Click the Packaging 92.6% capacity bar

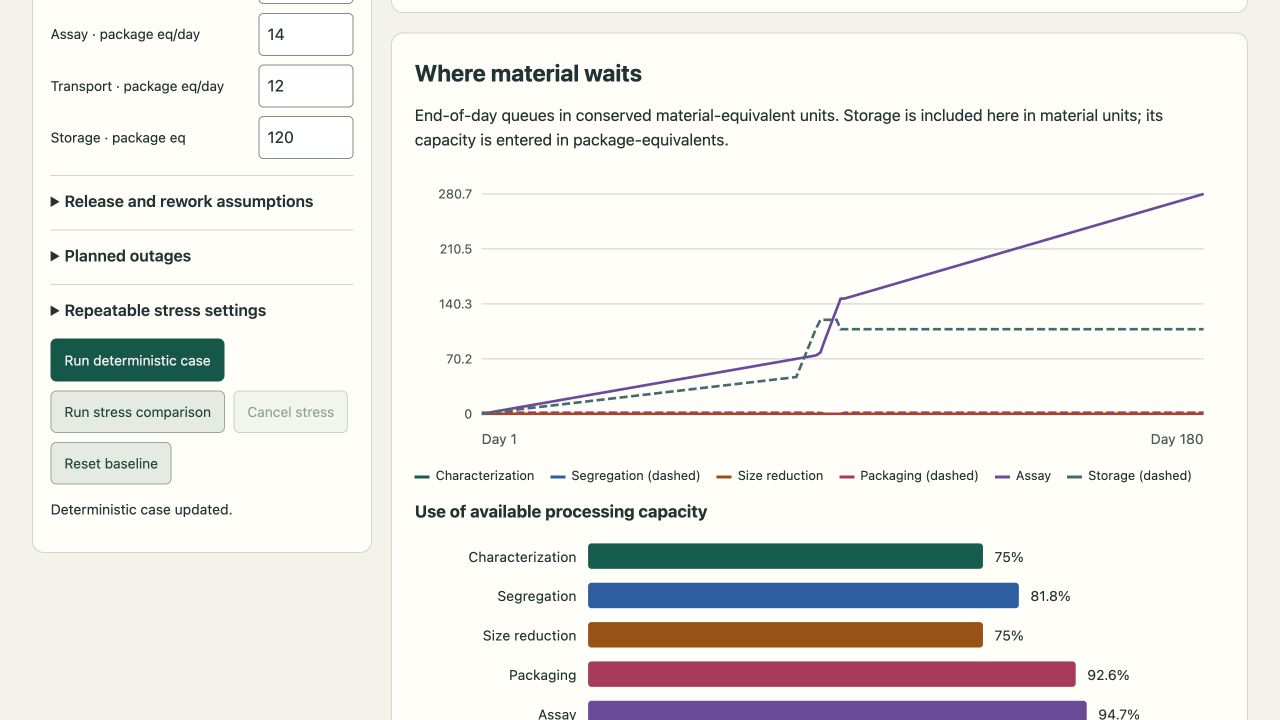[831, 675]
